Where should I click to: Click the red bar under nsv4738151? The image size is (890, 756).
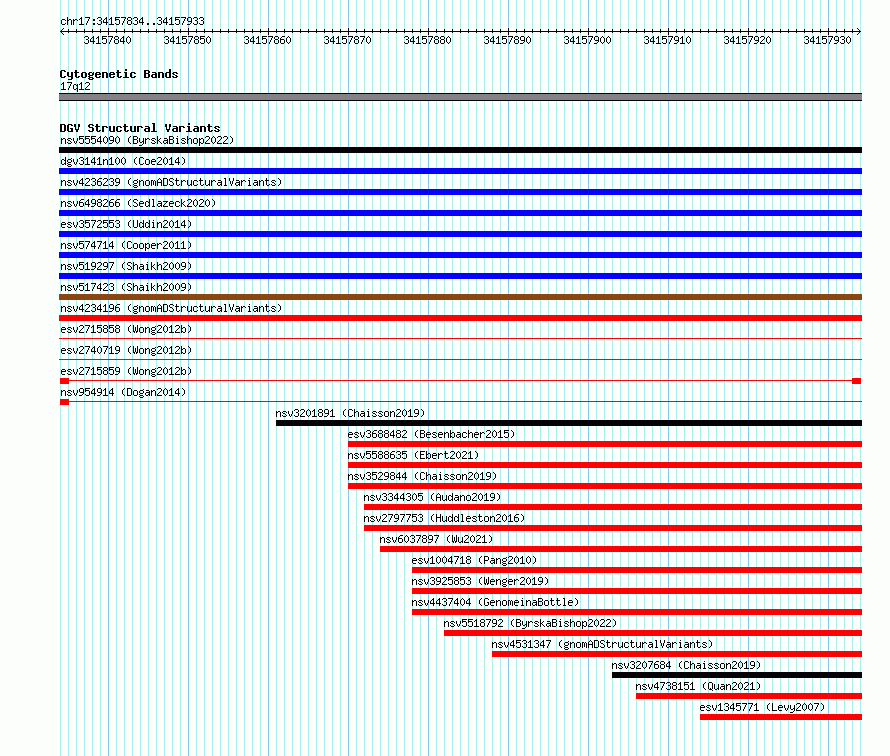click(749, 696)
